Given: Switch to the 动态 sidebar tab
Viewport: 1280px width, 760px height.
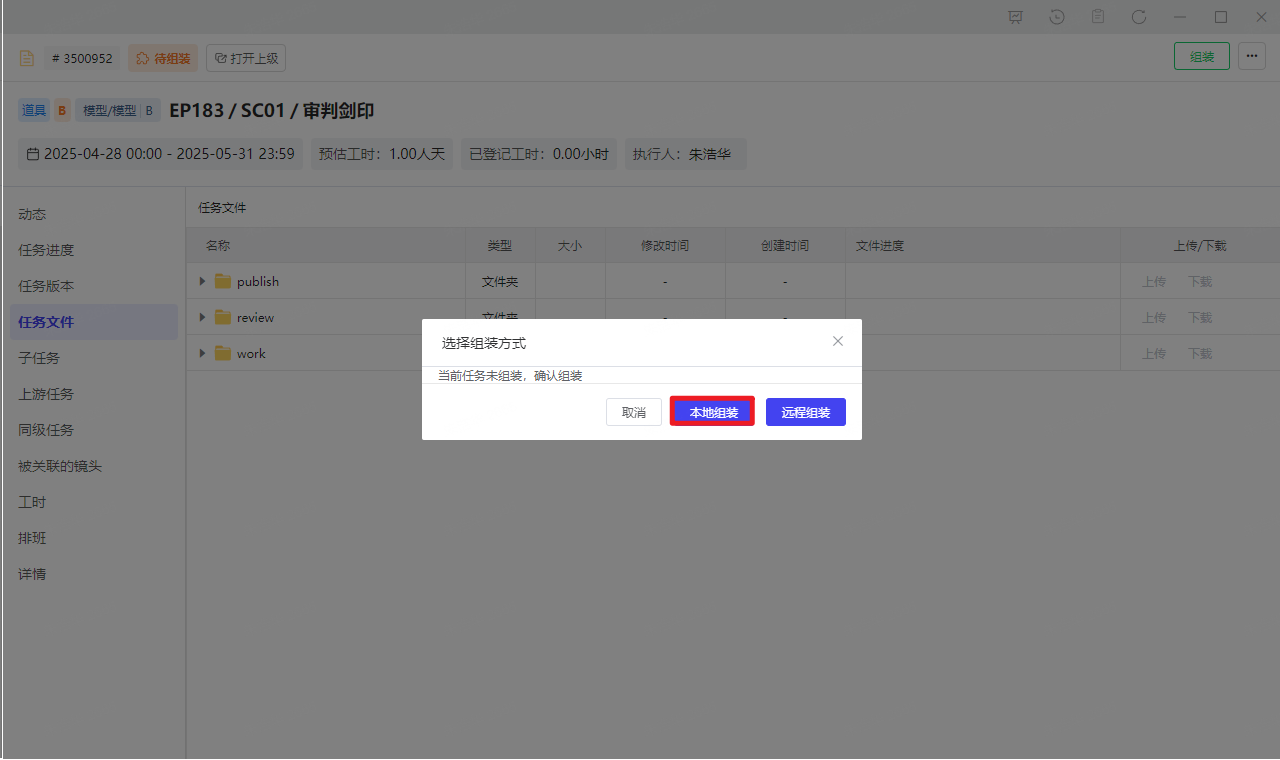Looking at the screenshot, I should pos(32,214).
